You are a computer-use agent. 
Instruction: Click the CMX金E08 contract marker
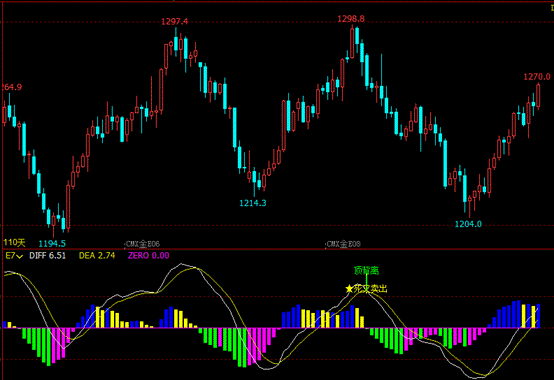coord(343,244)
